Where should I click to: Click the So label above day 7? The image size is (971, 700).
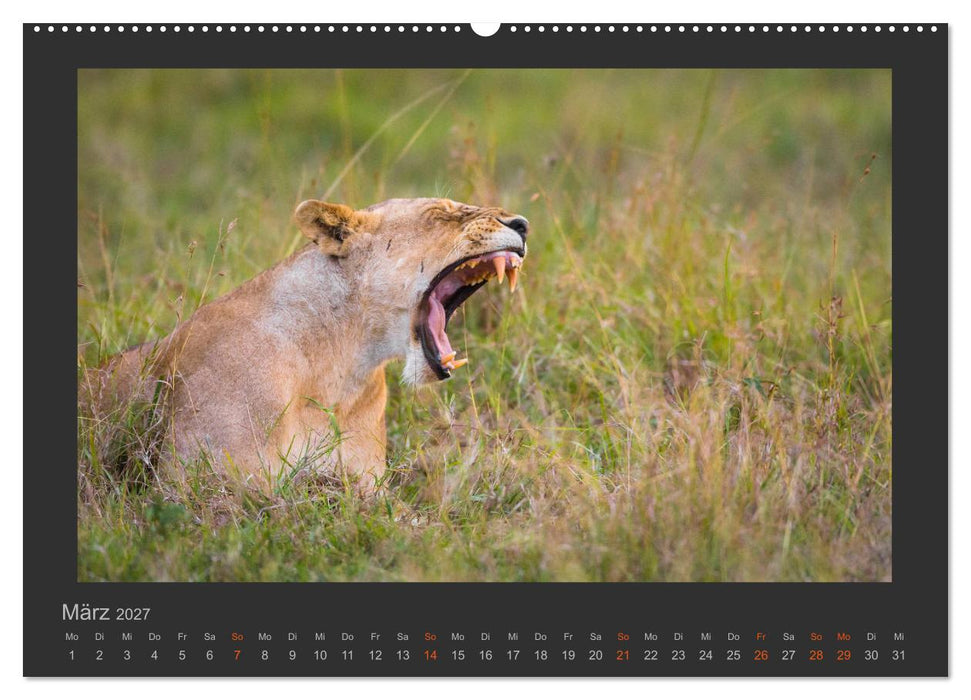237,636
